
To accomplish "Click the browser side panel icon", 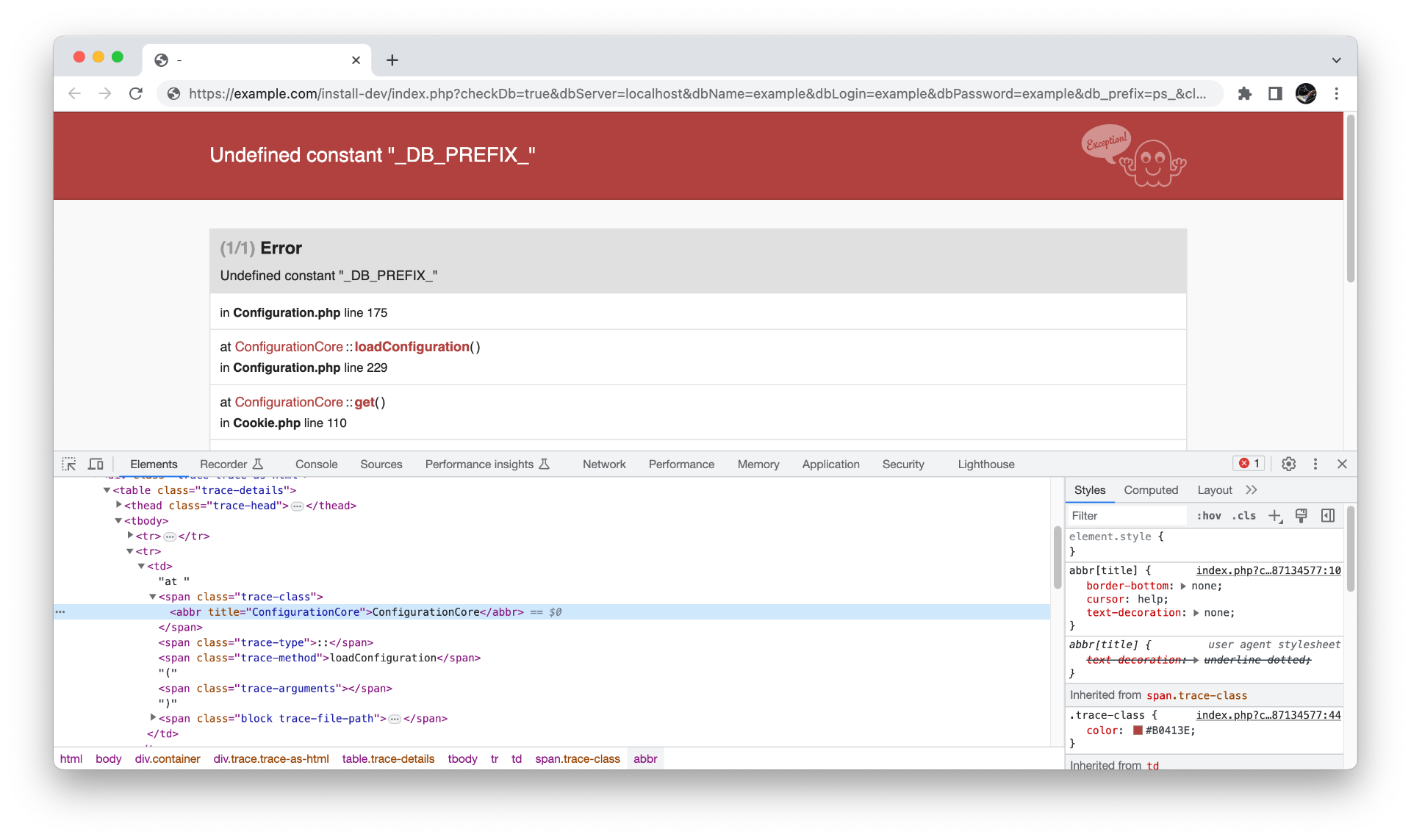I will [x=1275, y=93].
